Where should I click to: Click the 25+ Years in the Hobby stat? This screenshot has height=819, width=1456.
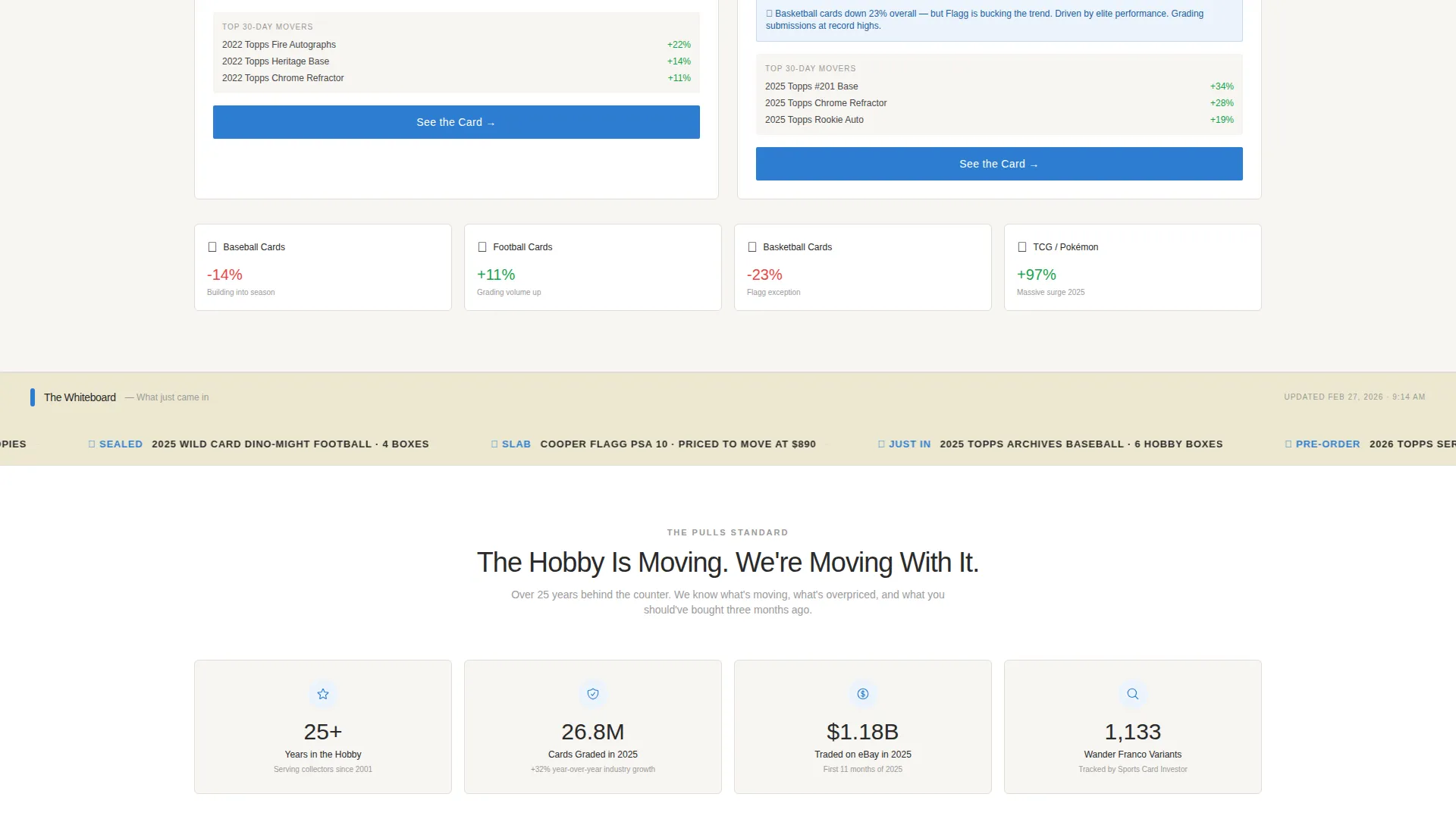coord(323,726)
